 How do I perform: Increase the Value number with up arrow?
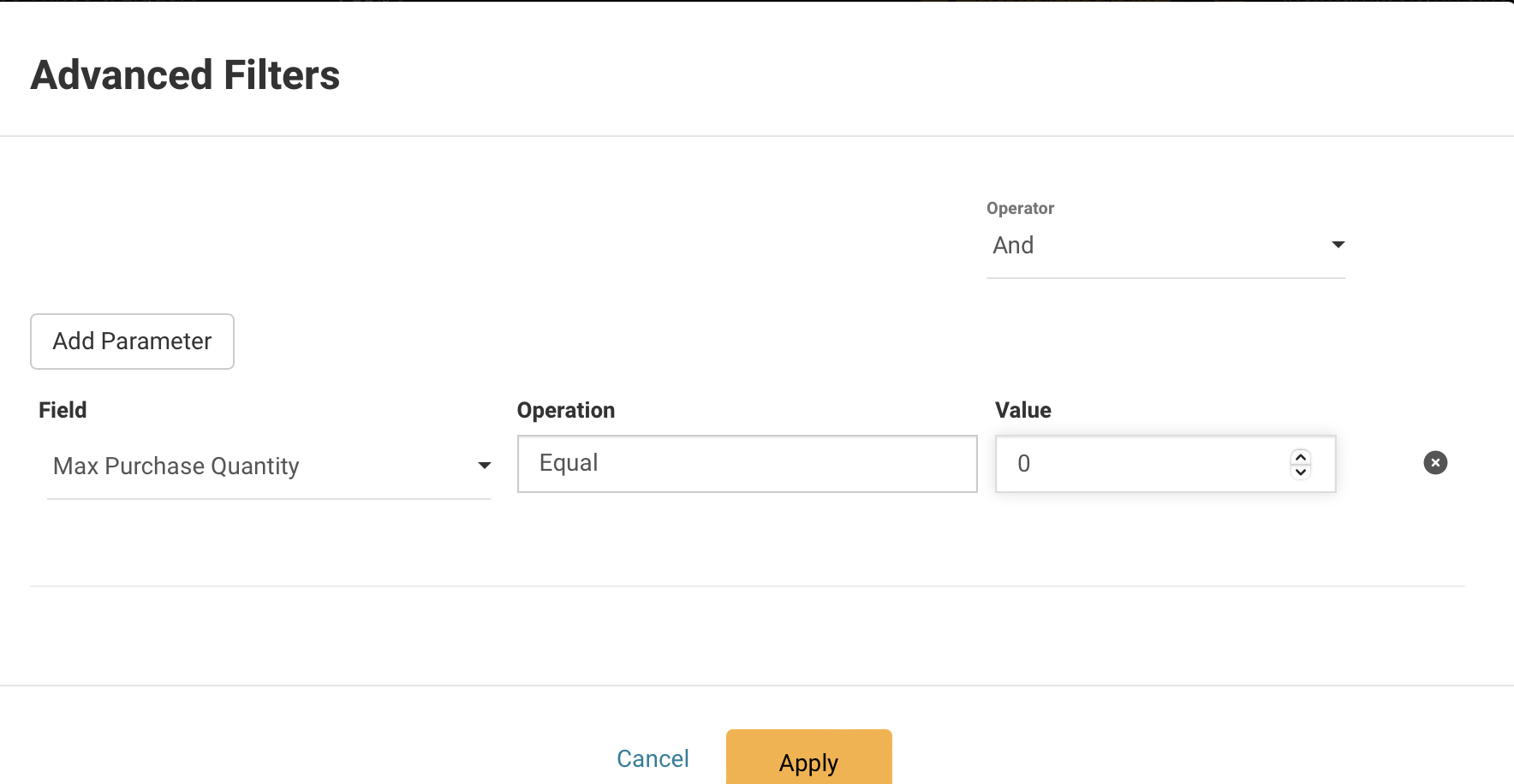[x=1301, y=456]
